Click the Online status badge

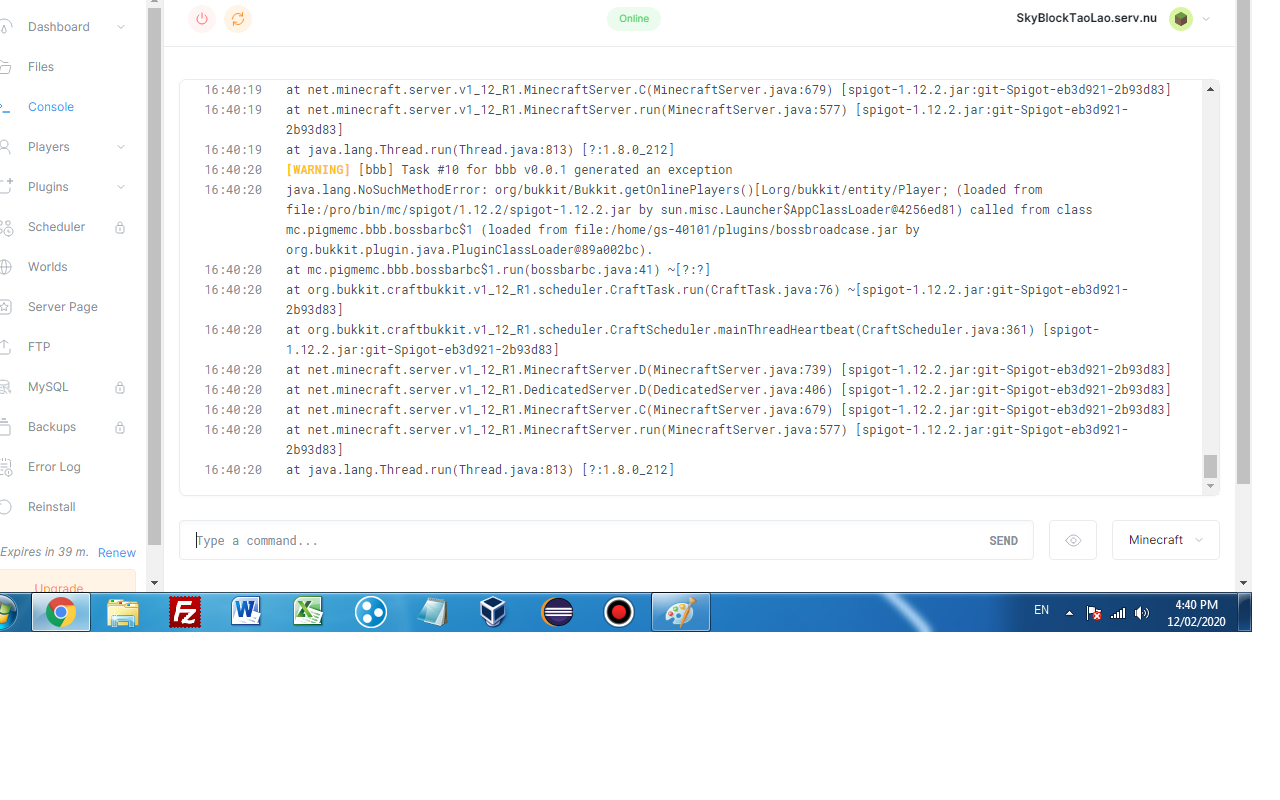click(634, 19)
